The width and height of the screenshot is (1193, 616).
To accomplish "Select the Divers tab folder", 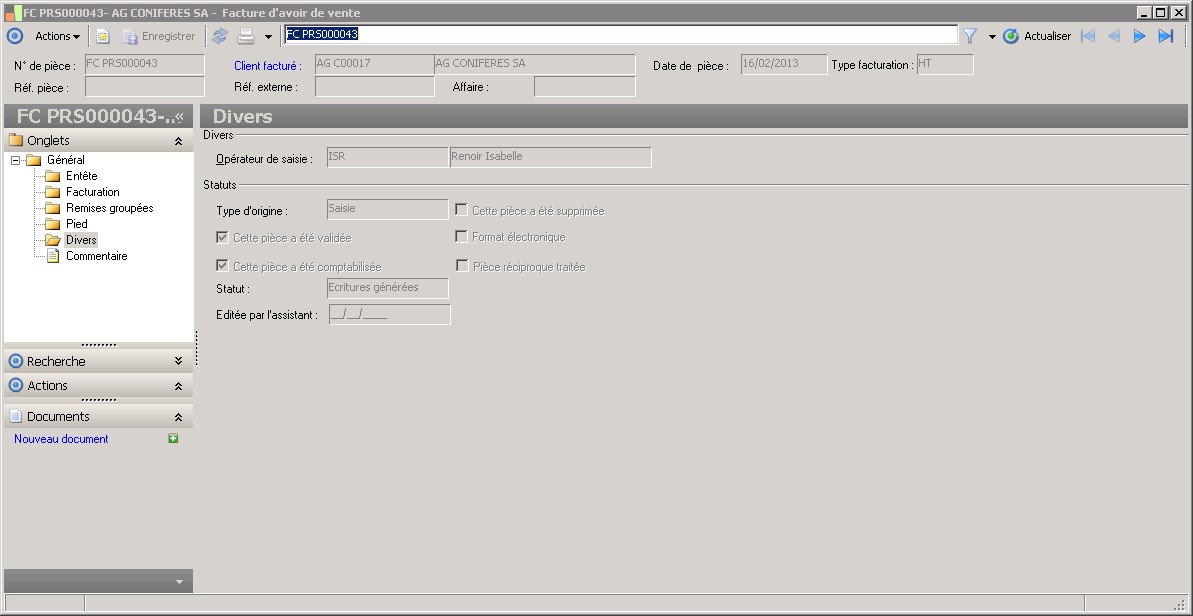I will [81, 240].
